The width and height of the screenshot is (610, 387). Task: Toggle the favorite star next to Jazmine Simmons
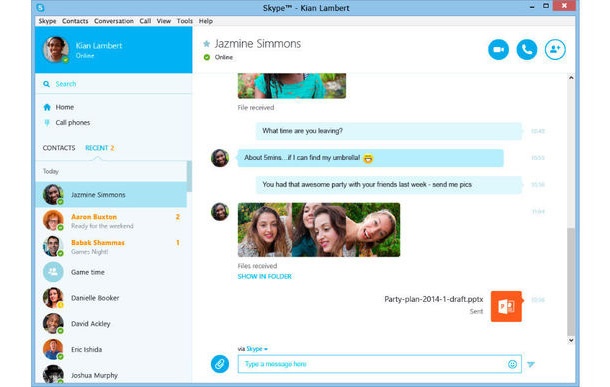[207, 44]
